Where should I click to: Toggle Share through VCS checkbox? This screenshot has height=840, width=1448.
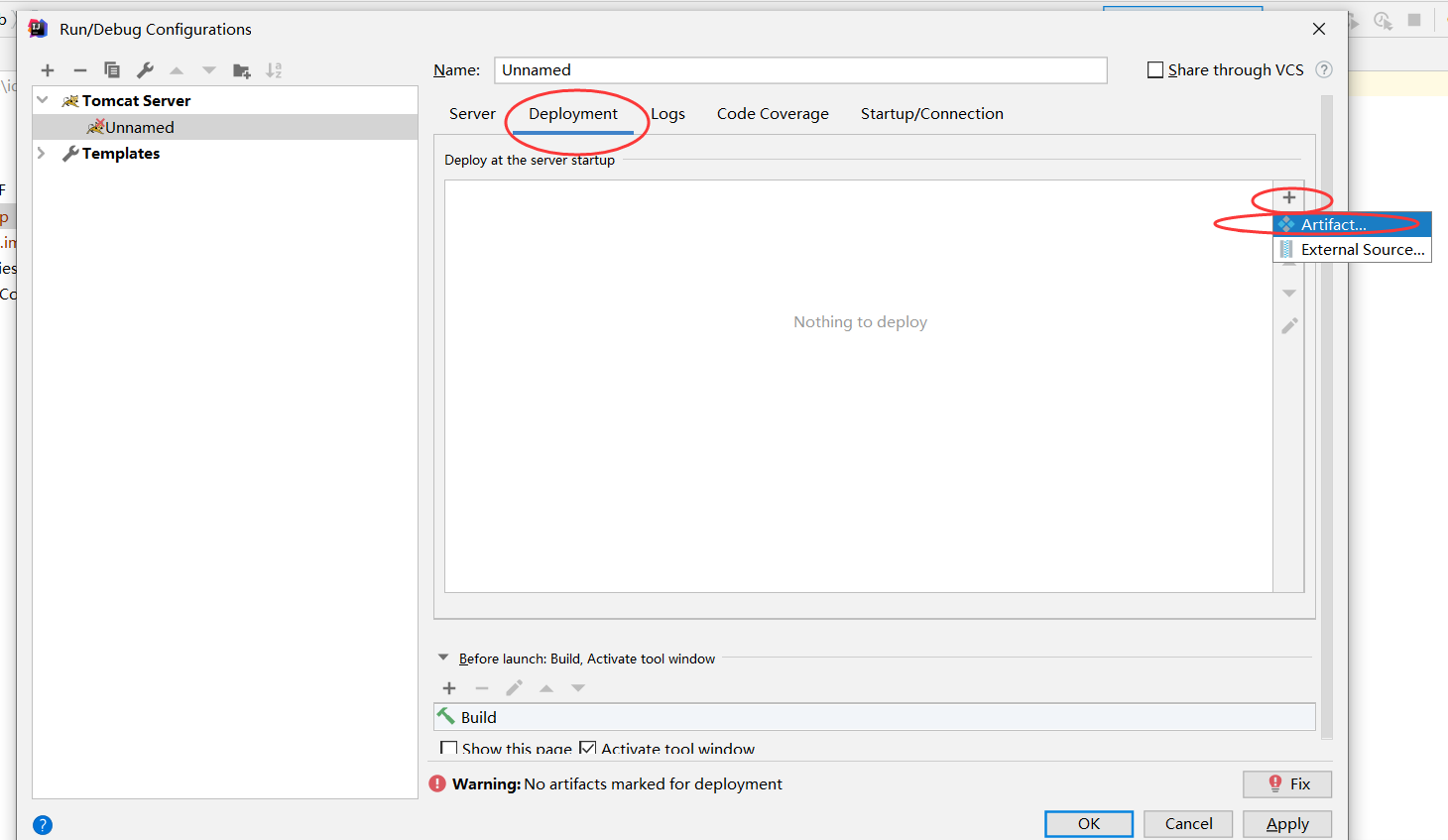pos(1155,69)
